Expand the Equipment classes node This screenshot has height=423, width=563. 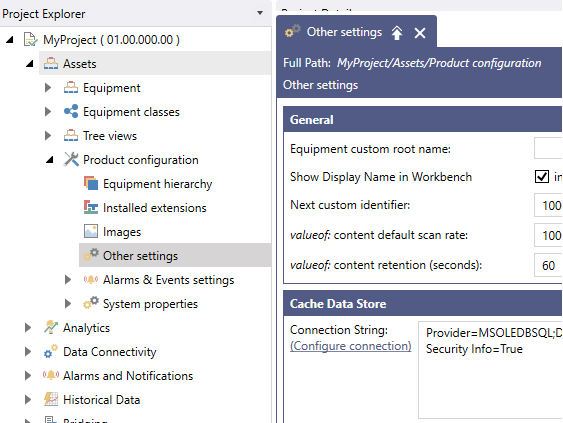48,112
